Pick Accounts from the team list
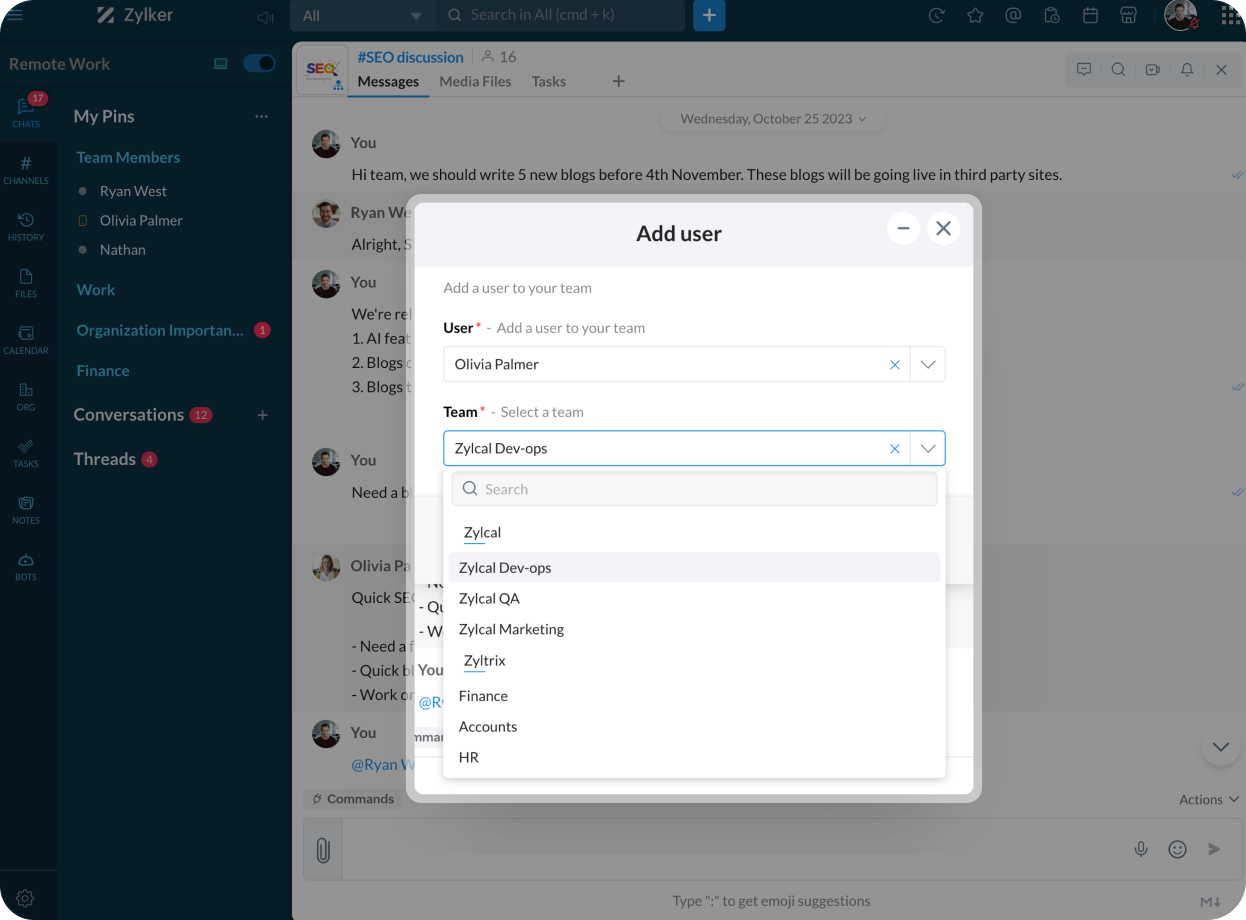 click(694, 727)
